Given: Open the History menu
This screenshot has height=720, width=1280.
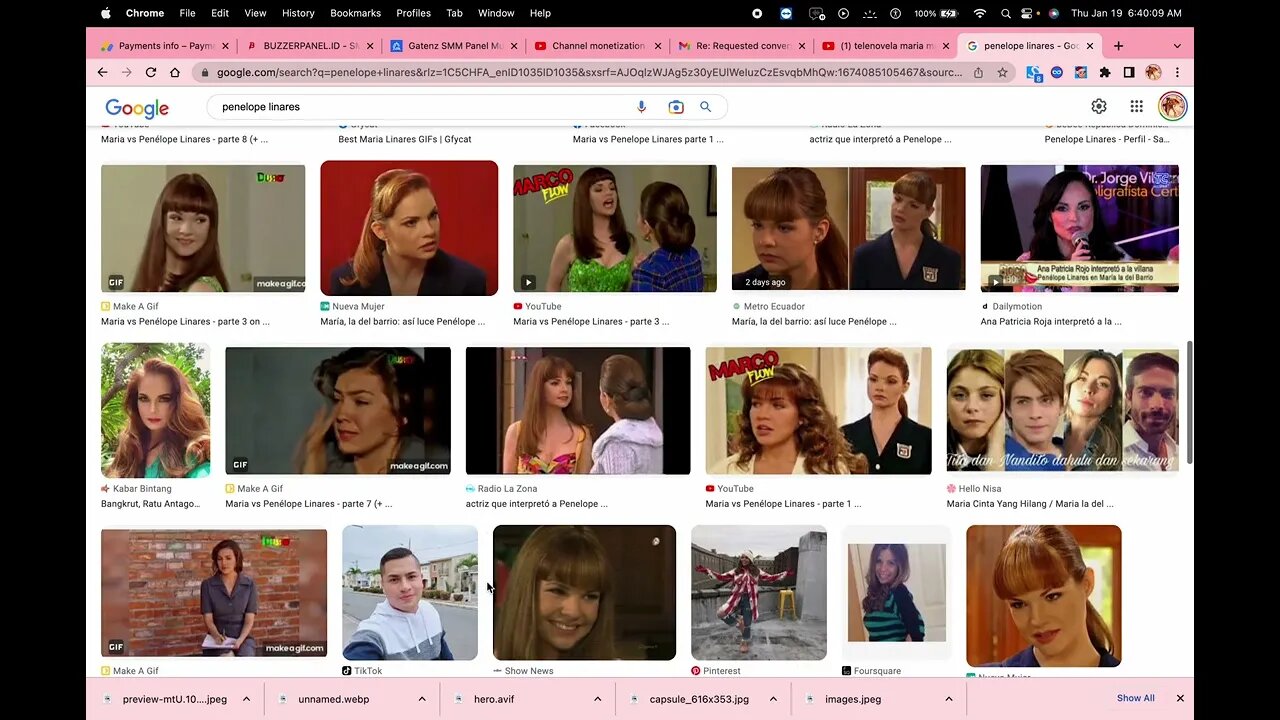Looking at the screenshot, I should [x=298, y=13].
